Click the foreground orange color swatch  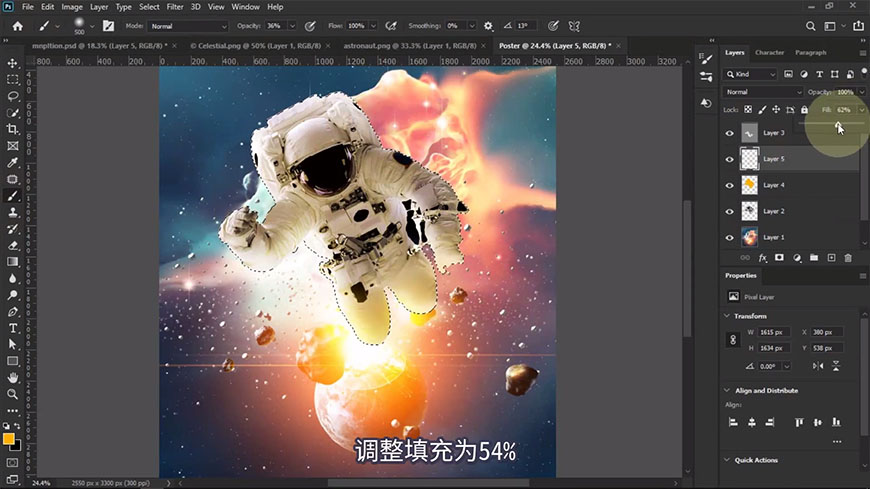tap(8, 439)
